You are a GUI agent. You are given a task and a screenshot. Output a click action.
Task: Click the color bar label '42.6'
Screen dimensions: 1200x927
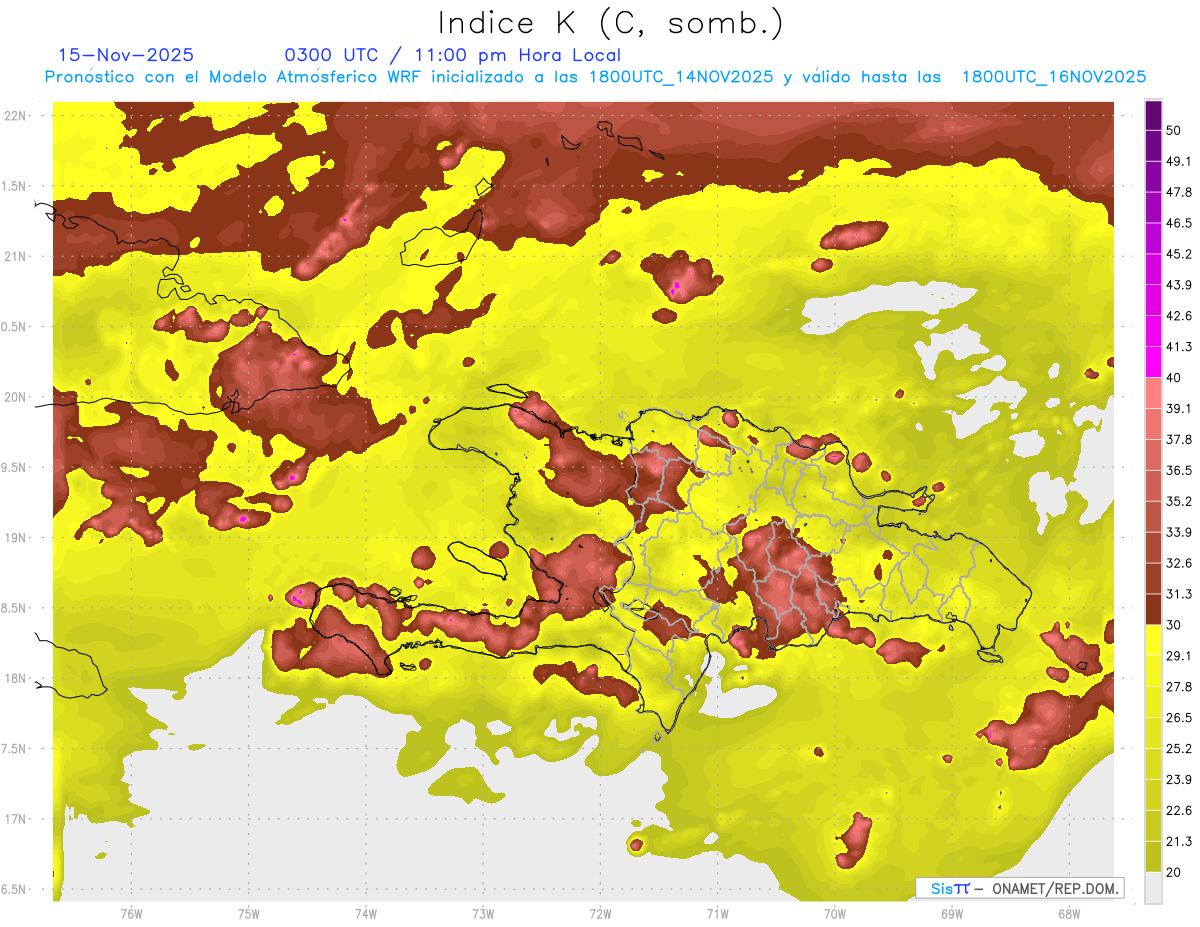click(x=1178, y=316)
